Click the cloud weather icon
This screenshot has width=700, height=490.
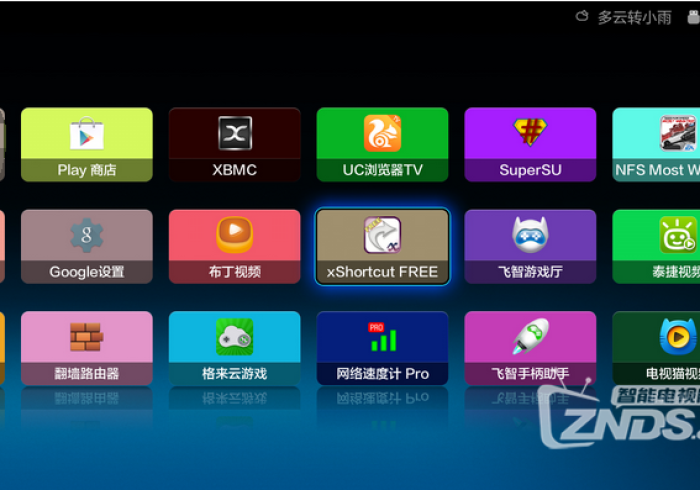pos(583,17)
